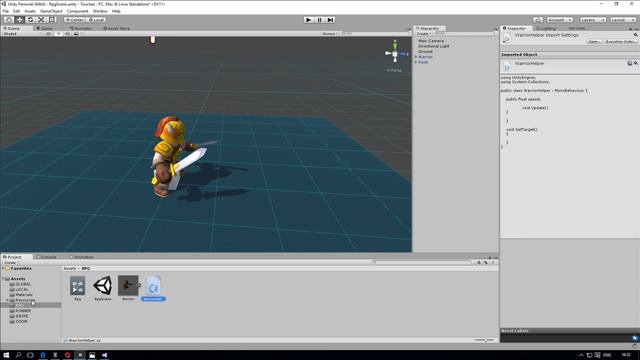640x360 pixels.
Task: Open scene effects image dropdown
Action: point(77,34)
